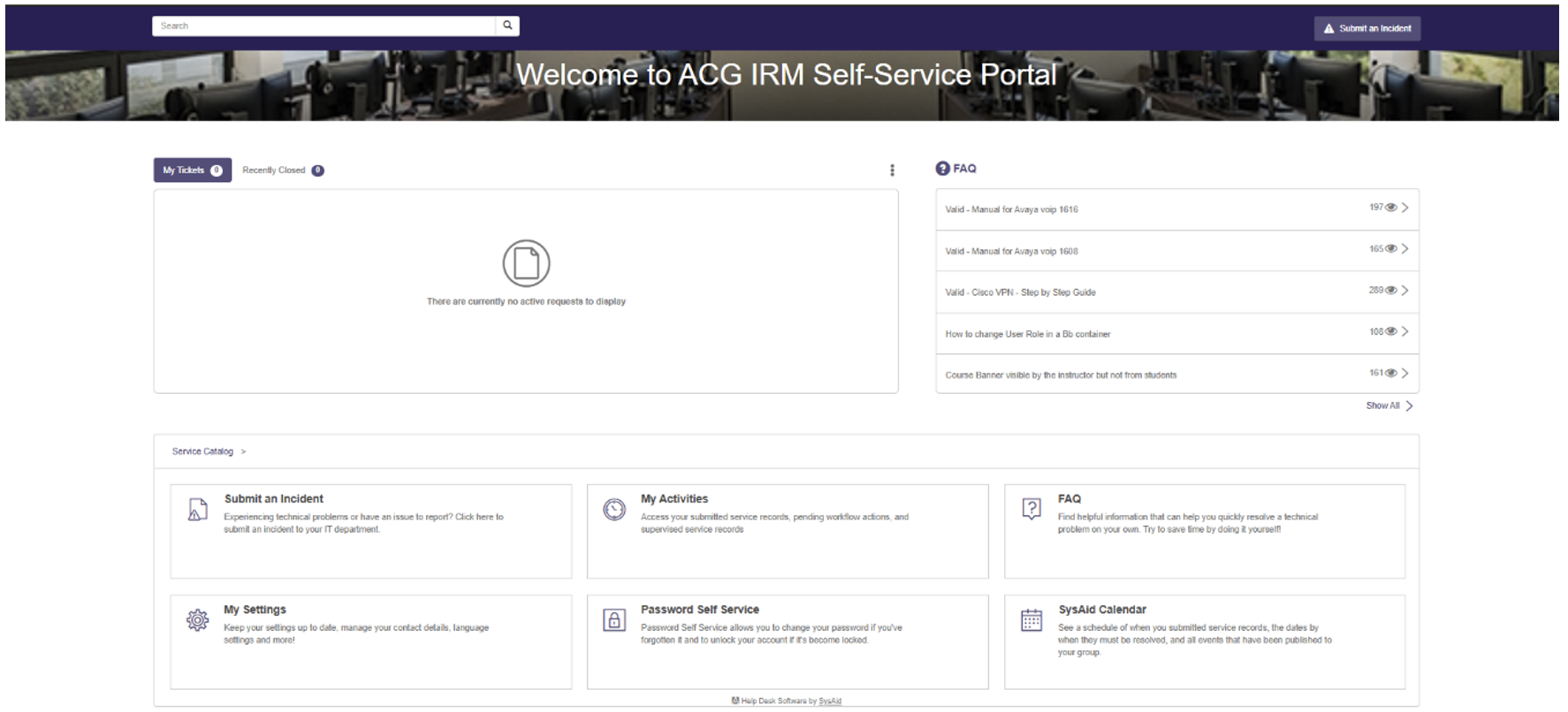1568x712 pixels.
Task: Click the My Activities clock icon
Action: coord(614,510)
